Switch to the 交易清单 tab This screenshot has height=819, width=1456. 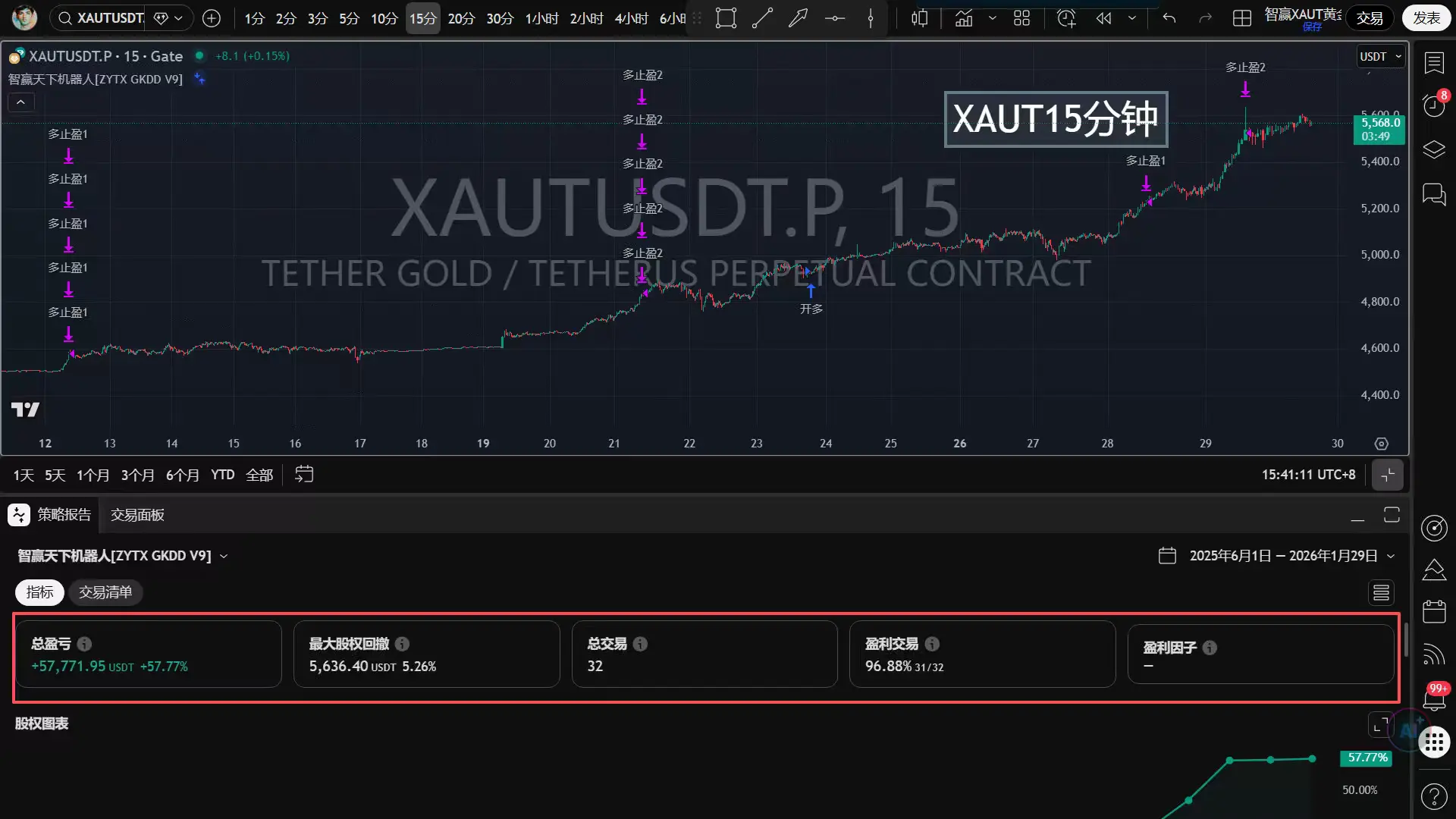tap(105, 592)
